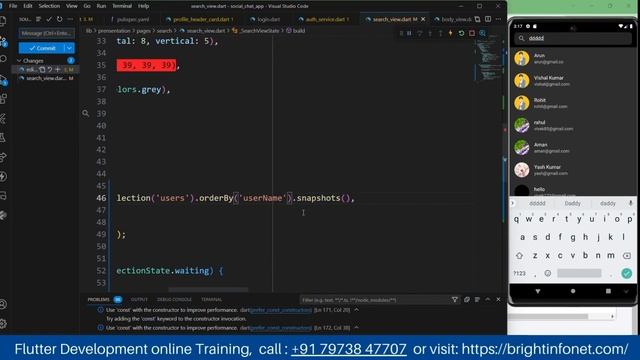Toggle Problems view as table

[x=477, y=300]
